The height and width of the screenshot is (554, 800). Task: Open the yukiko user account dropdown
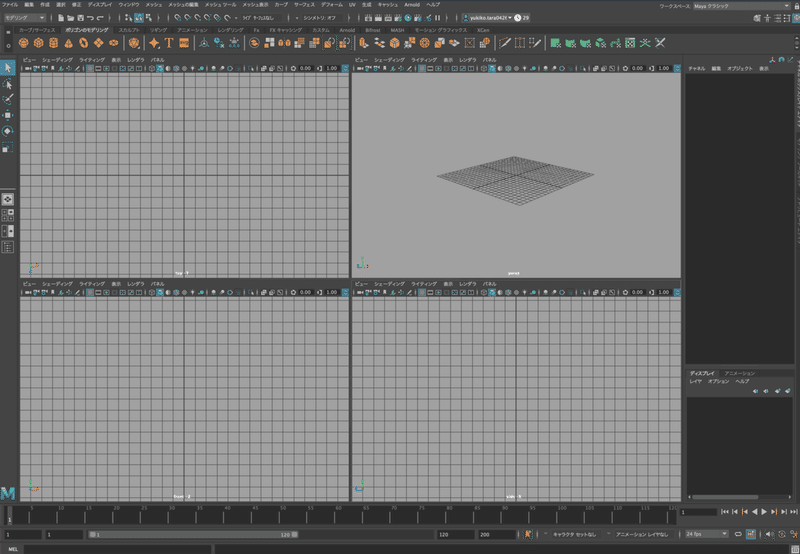[x=488, y=18]
